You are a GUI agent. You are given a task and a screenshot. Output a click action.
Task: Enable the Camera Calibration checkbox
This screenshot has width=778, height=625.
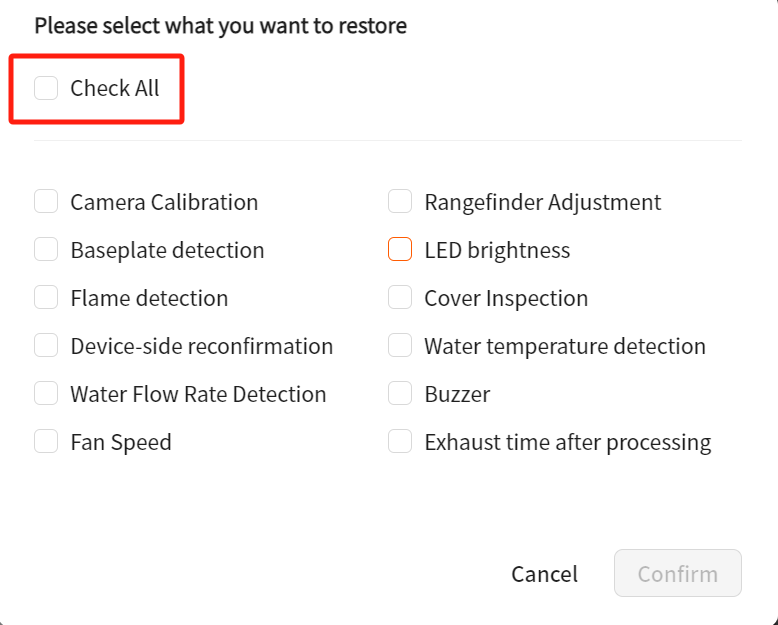[46, 202]
